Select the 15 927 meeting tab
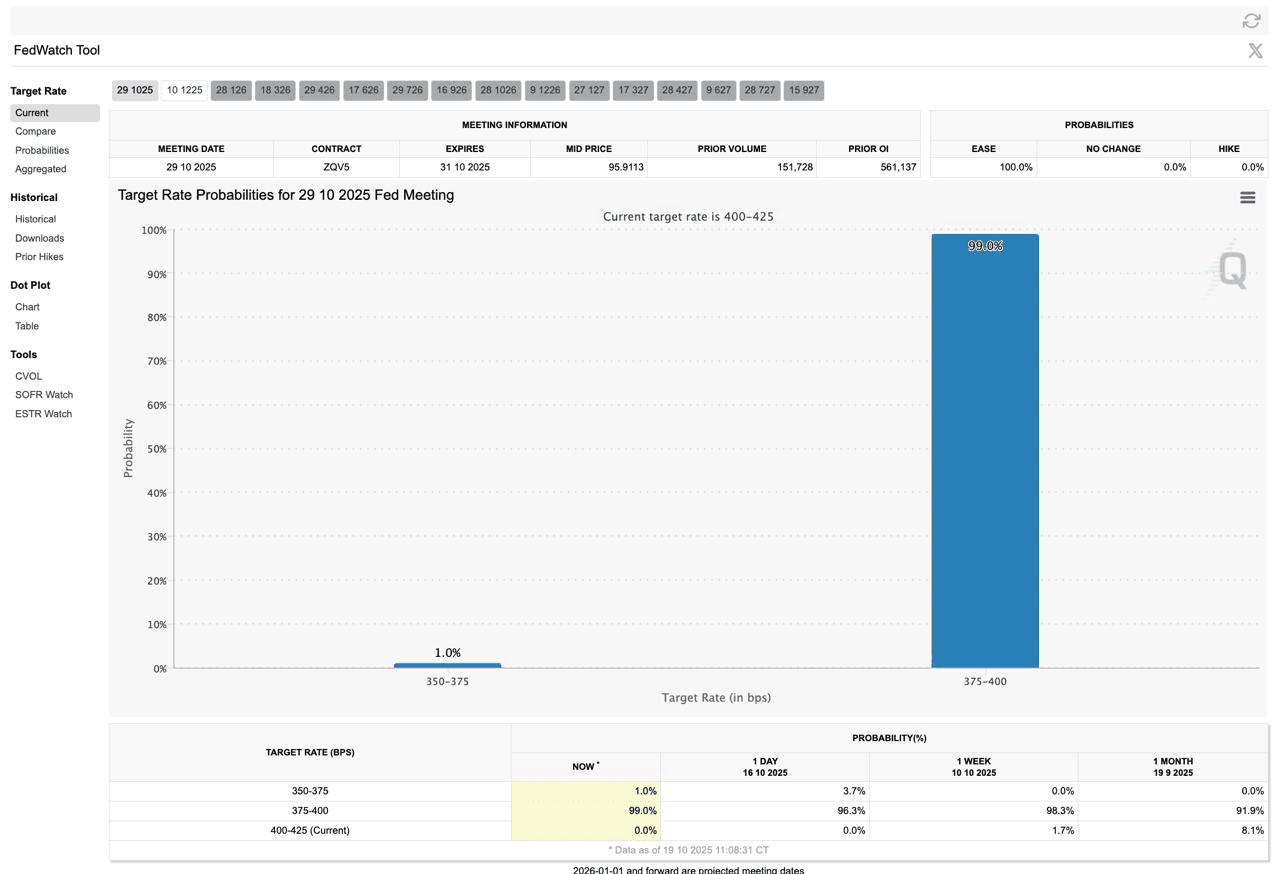 804,90
